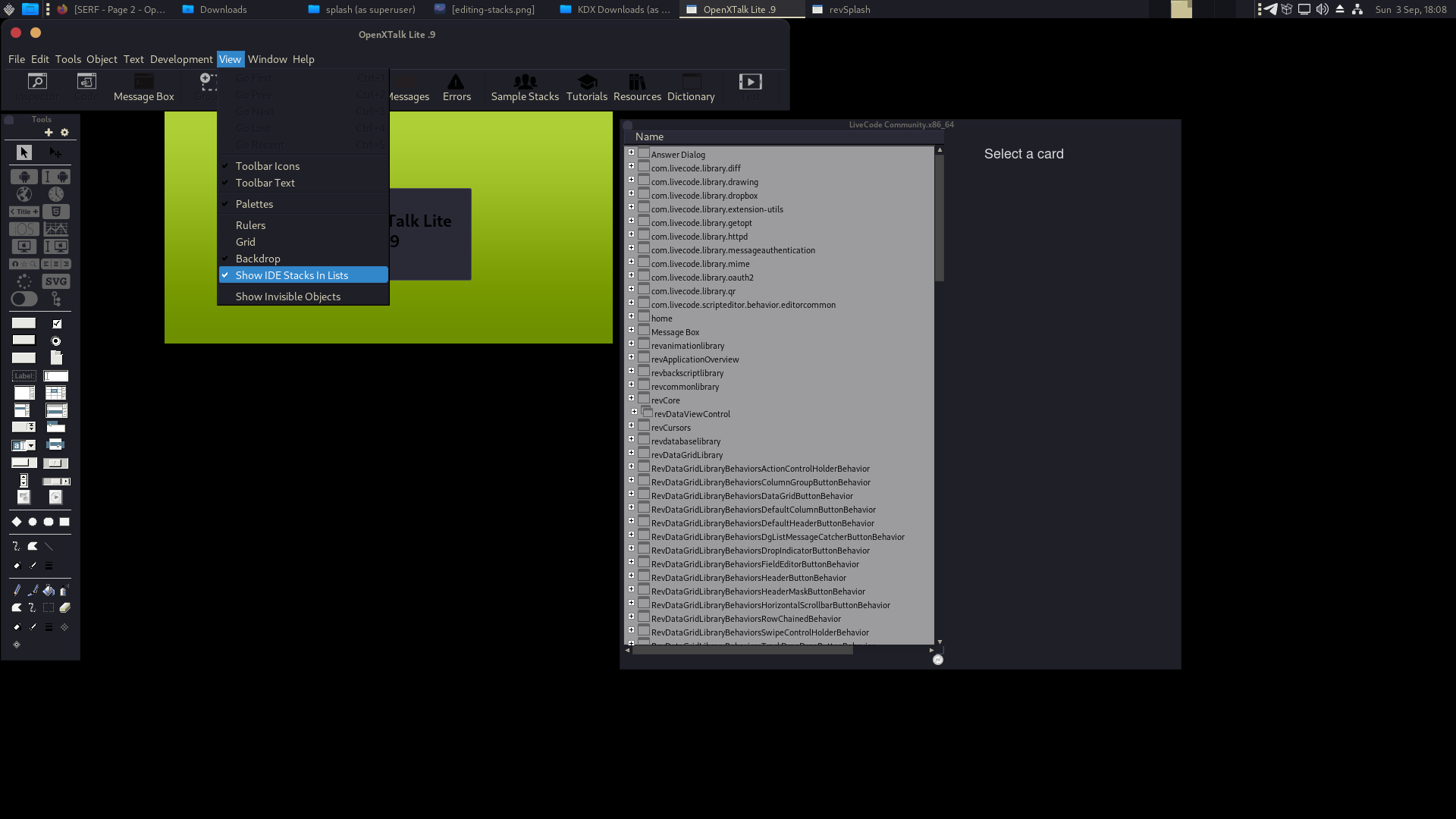Choose the line graph widget
This screenshot has width=1456, height=819.
[x=56, y=229]
